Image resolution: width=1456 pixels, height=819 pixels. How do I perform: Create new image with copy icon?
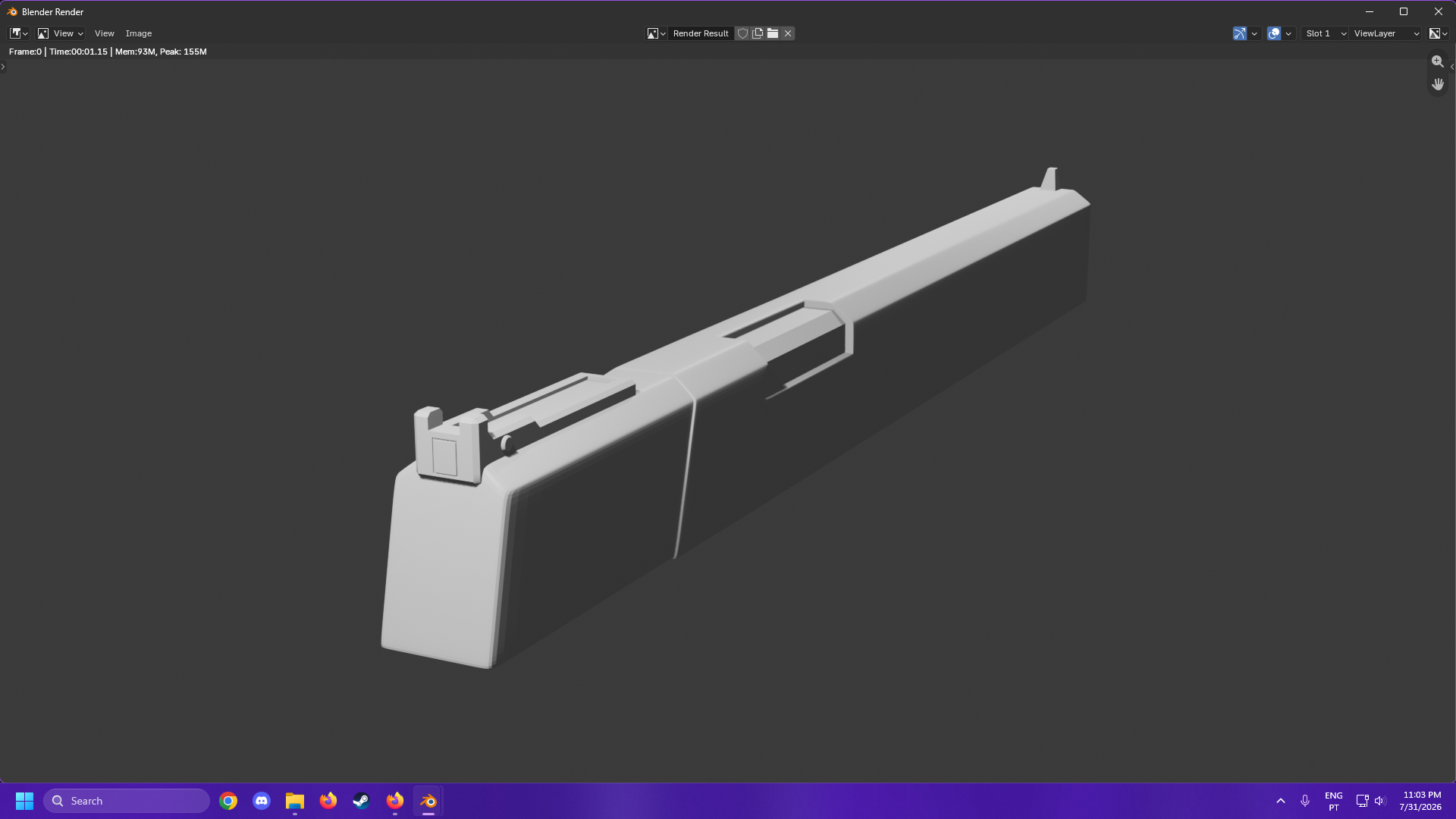pos(758,33)
